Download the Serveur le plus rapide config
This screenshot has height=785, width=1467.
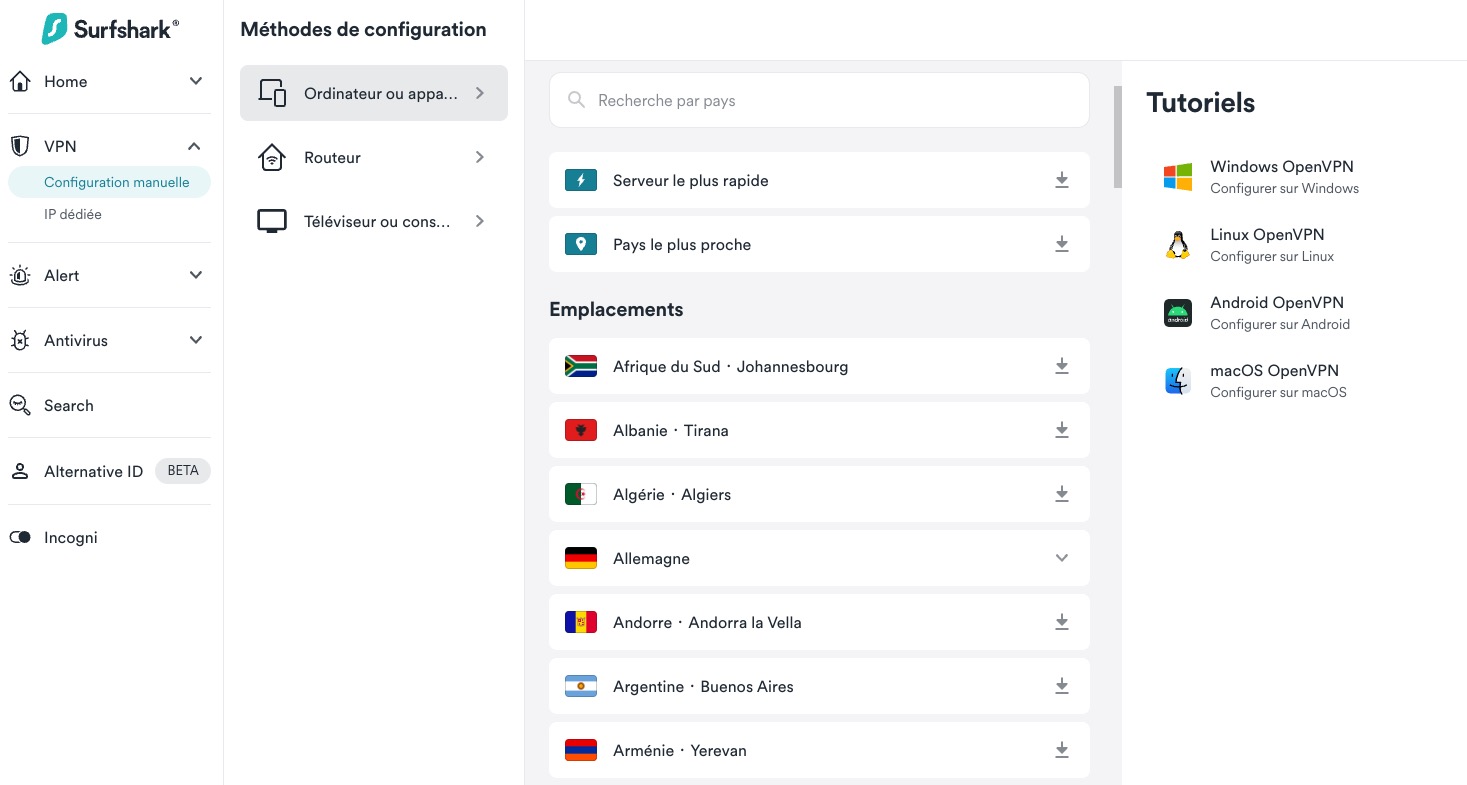tap(1062, 180)
